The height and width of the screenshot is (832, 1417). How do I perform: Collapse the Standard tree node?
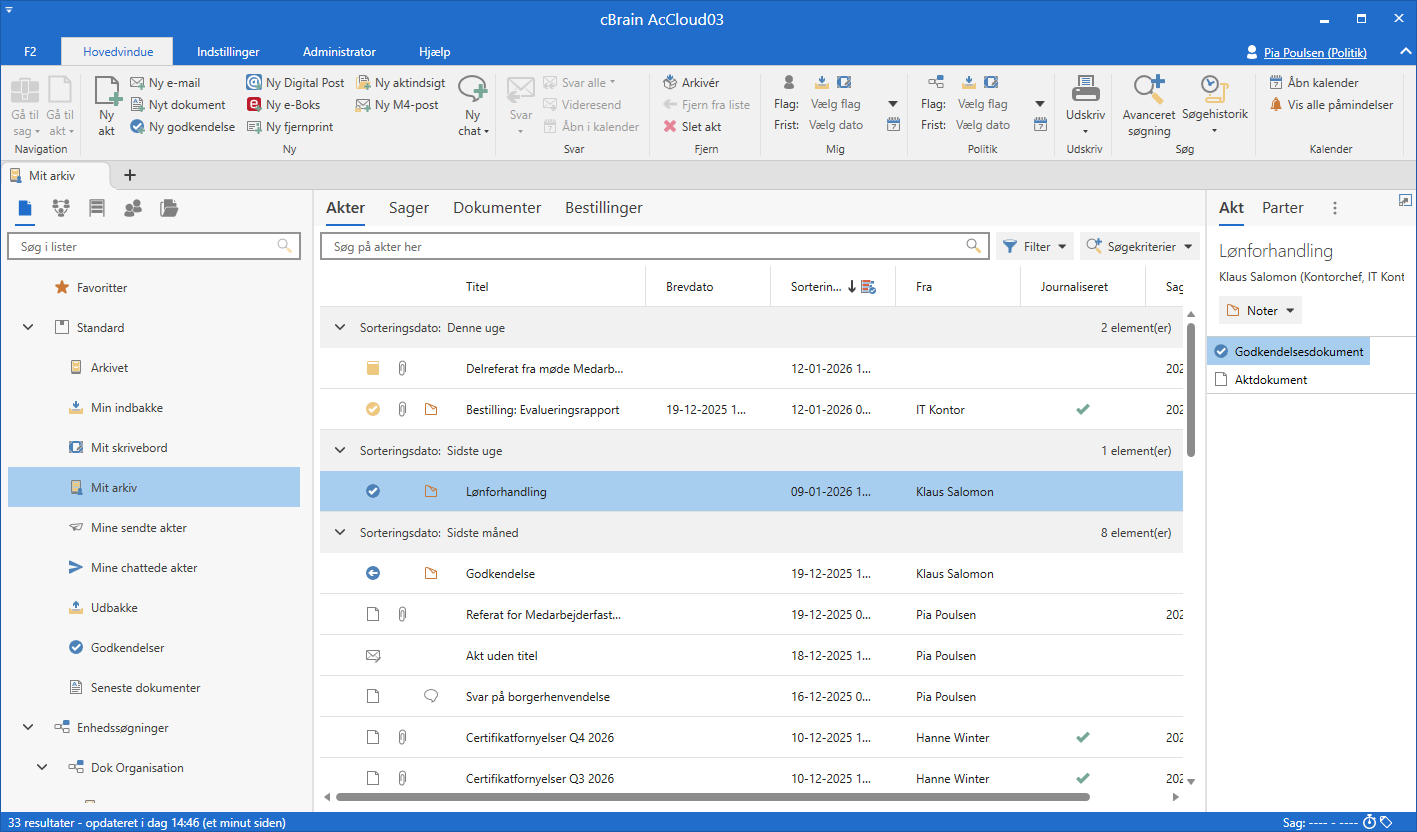[28, 328]
